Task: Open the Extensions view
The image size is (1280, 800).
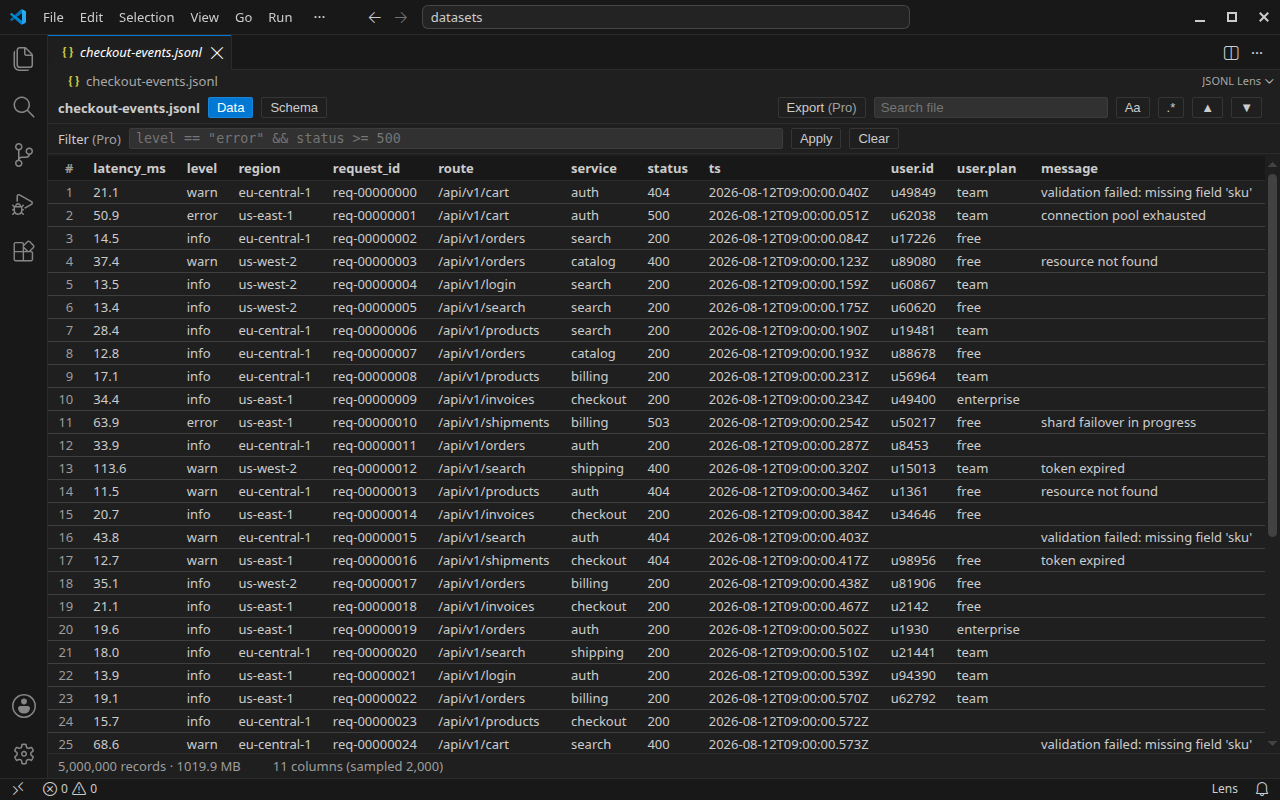Action: click(x=23, y=252)
